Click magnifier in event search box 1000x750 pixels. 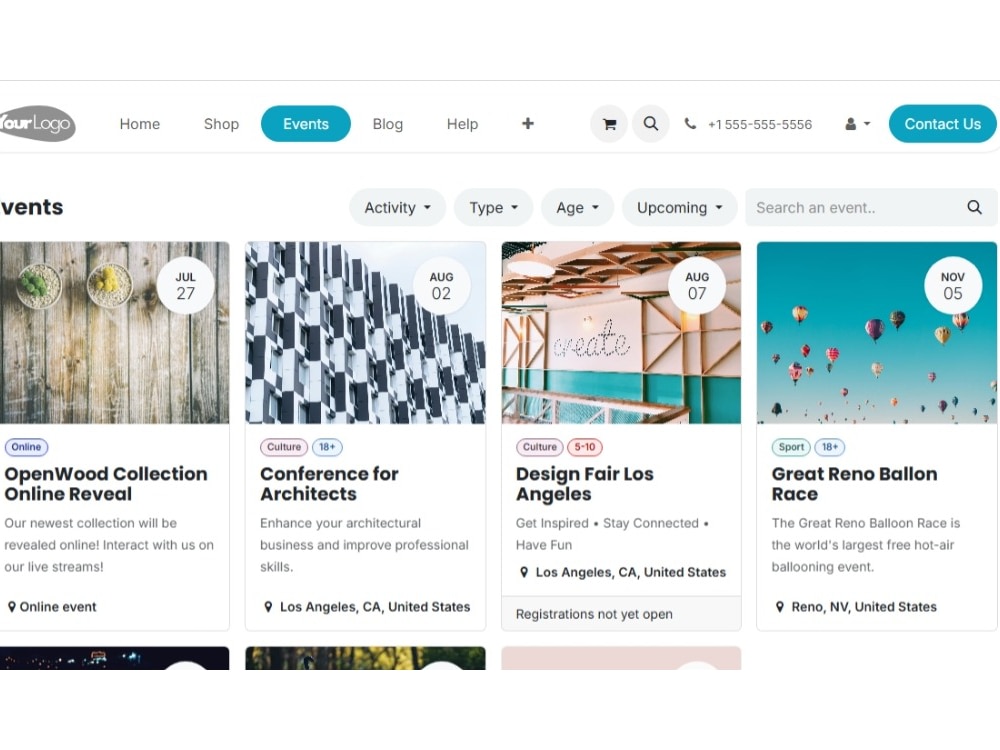(x=974, y=207)
